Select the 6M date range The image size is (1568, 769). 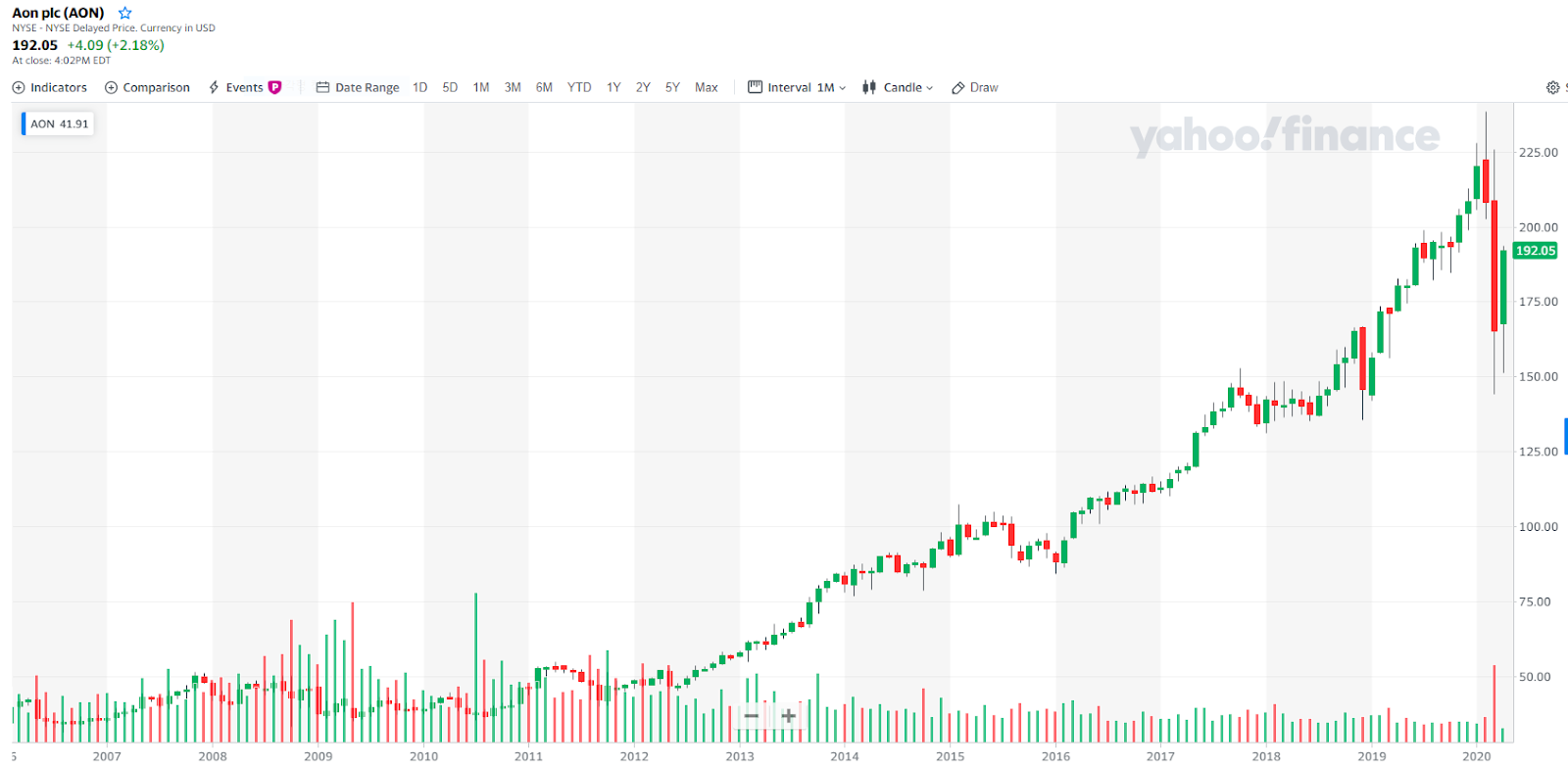pyautogui.click(x=544, y=87)
